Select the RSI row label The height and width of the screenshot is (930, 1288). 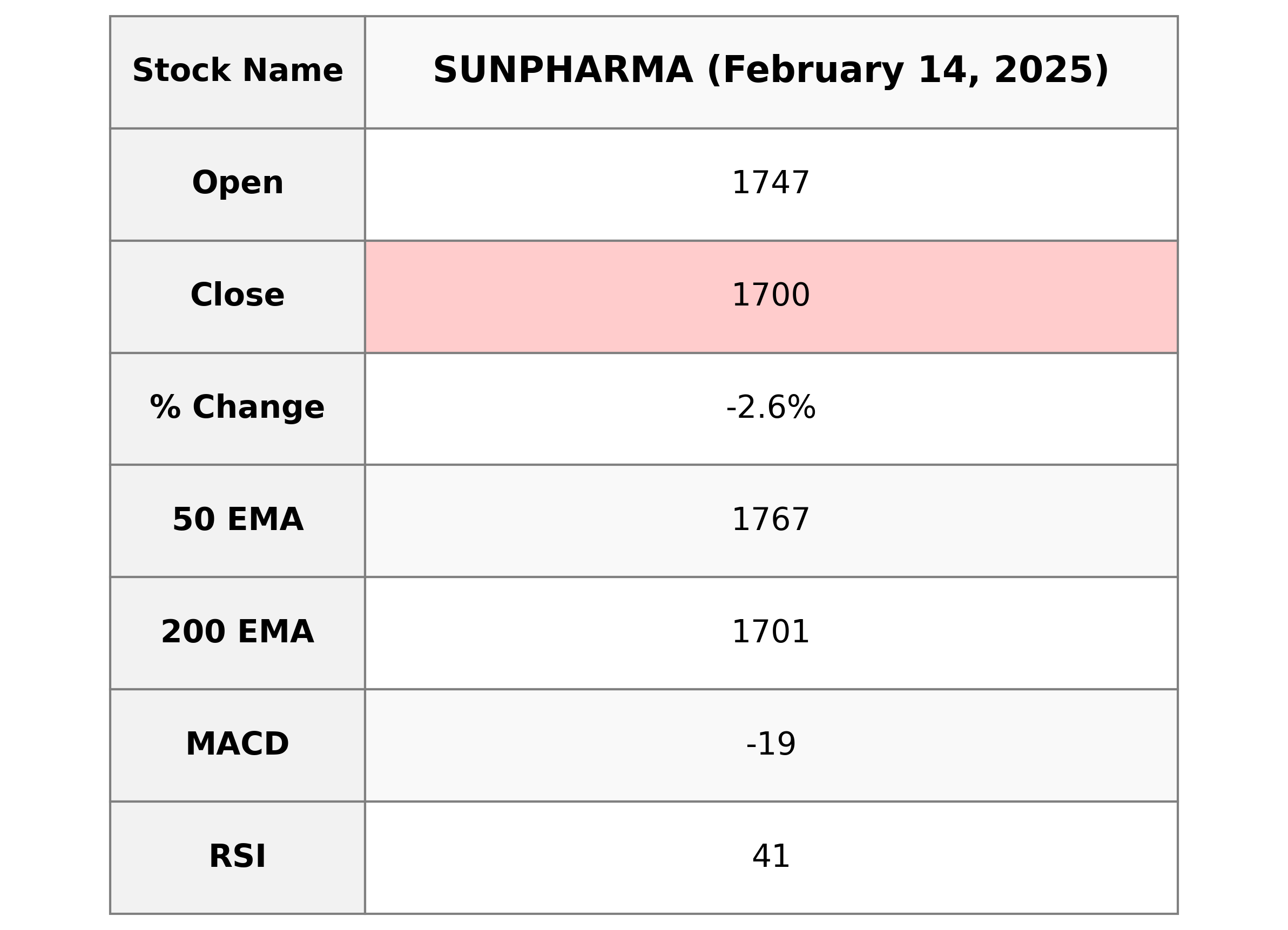(x=238, y=856)
